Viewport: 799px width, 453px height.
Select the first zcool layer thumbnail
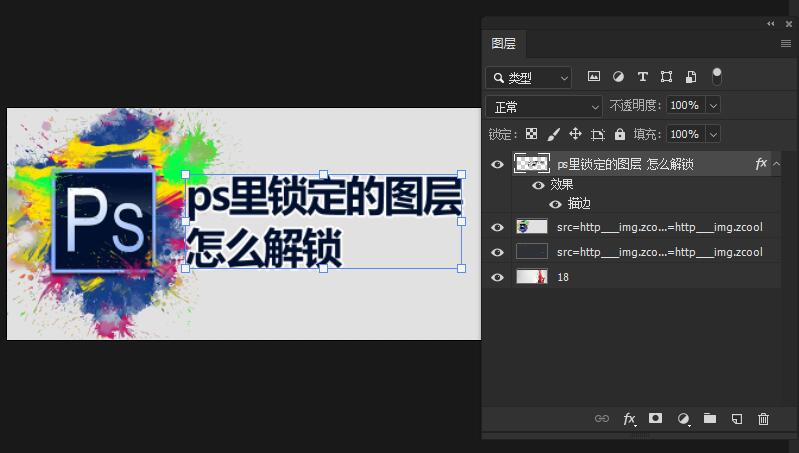point(531,227)
